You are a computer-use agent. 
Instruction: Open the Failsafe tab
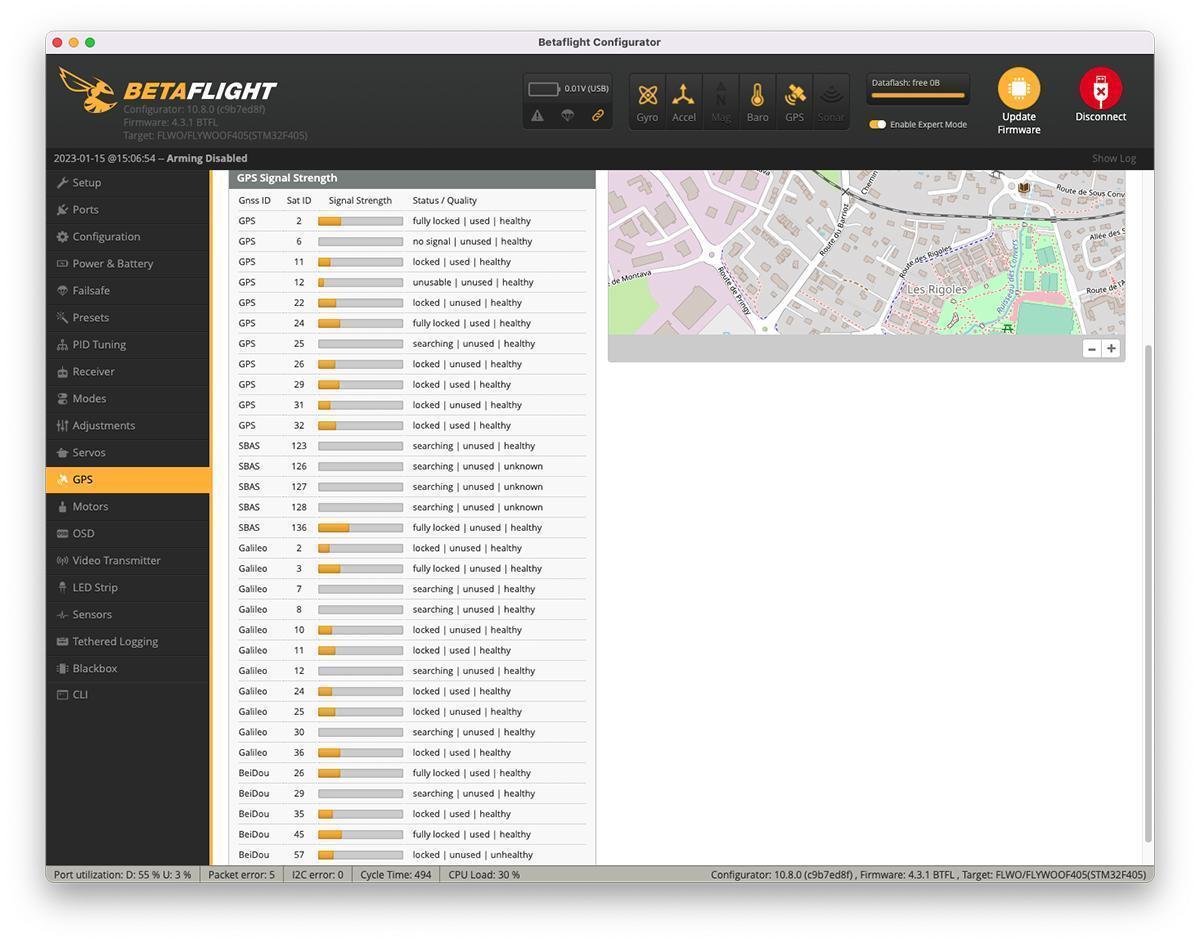128,291
